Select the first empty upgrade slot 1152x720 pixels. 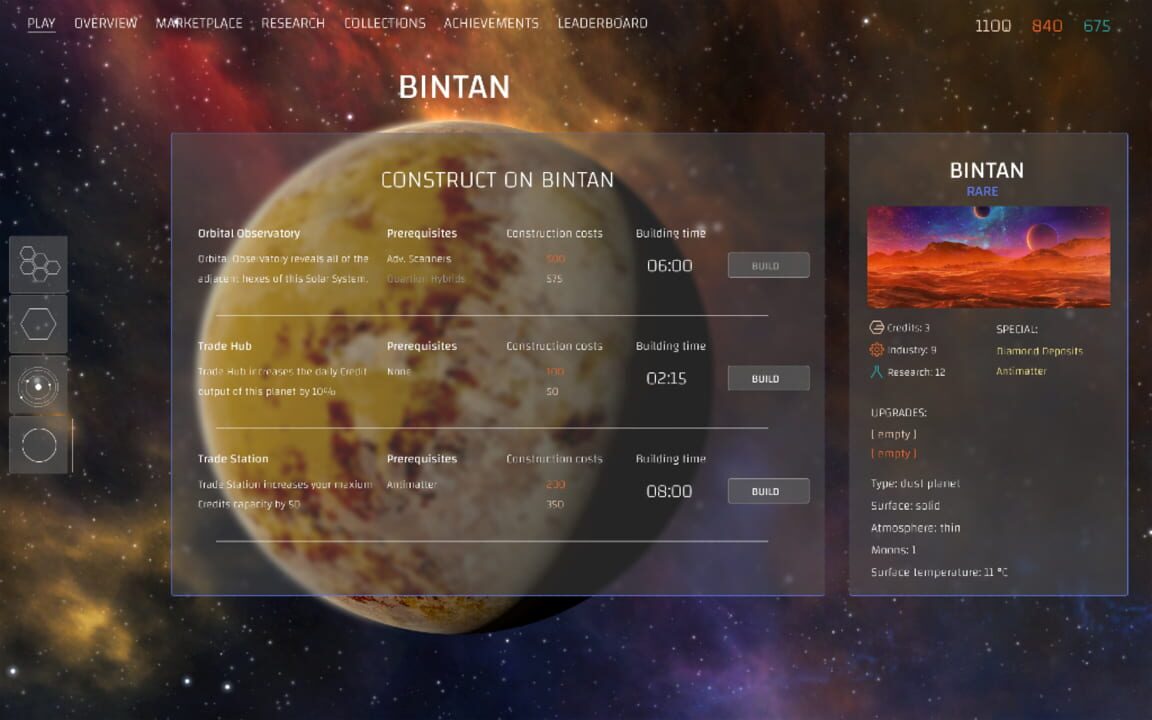(892, 434)
